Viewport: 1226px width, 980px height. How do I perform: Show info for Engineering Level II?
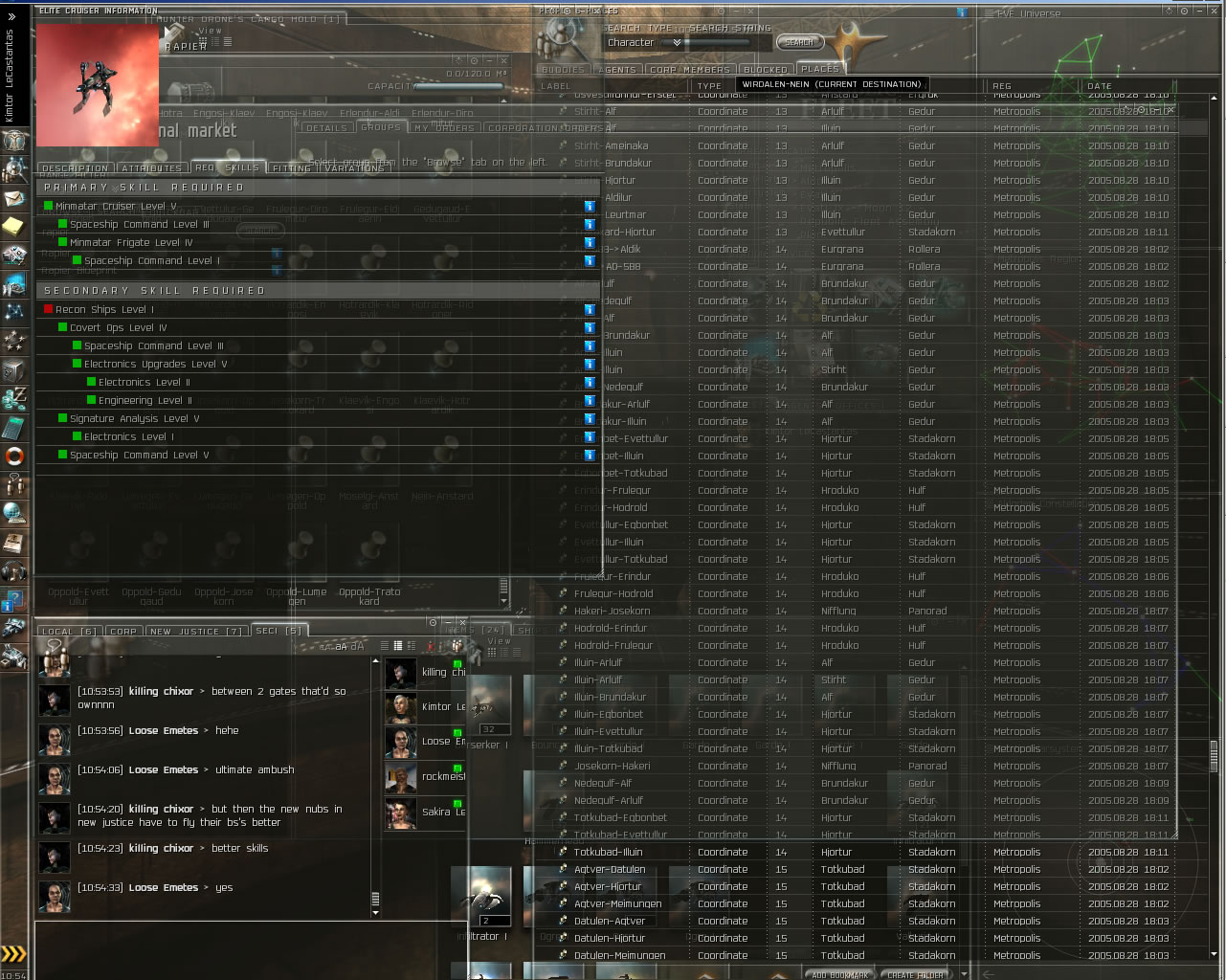click(x=590, y=400)
